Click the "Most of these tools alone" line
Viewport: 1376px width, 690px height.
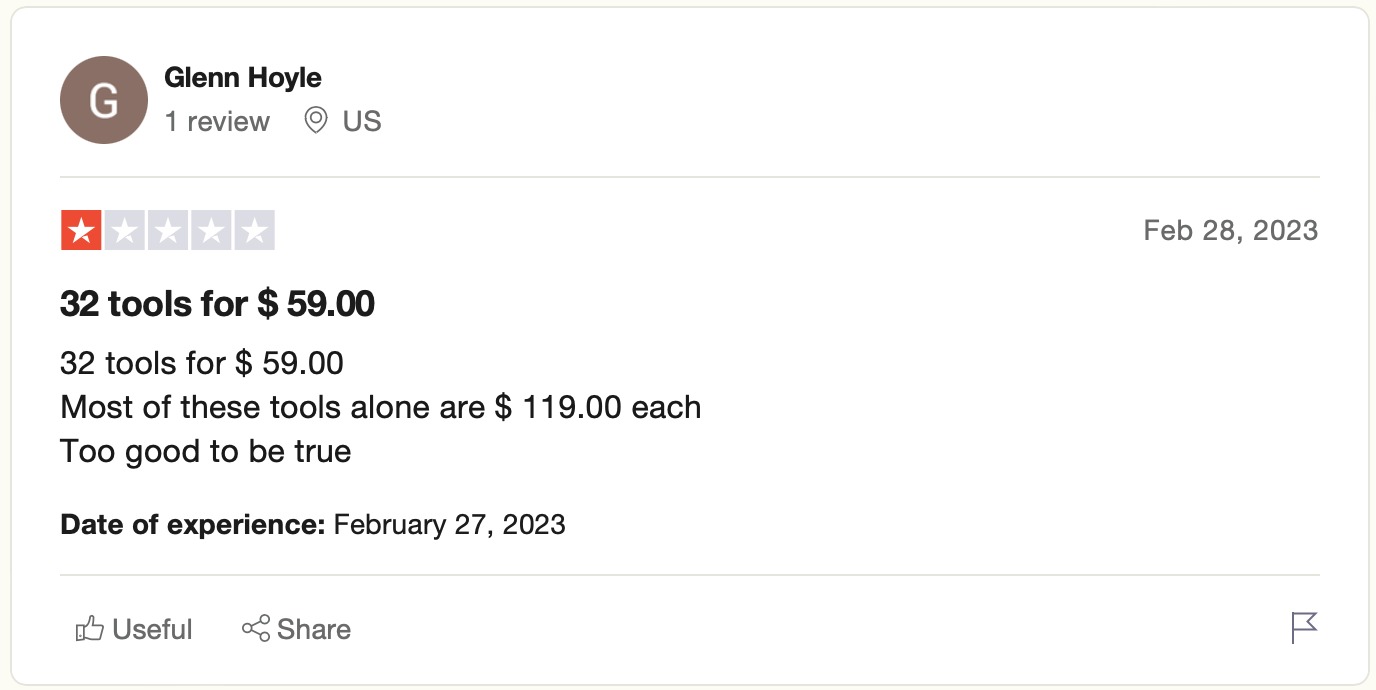pyautogui.click(x=380, y=407)
